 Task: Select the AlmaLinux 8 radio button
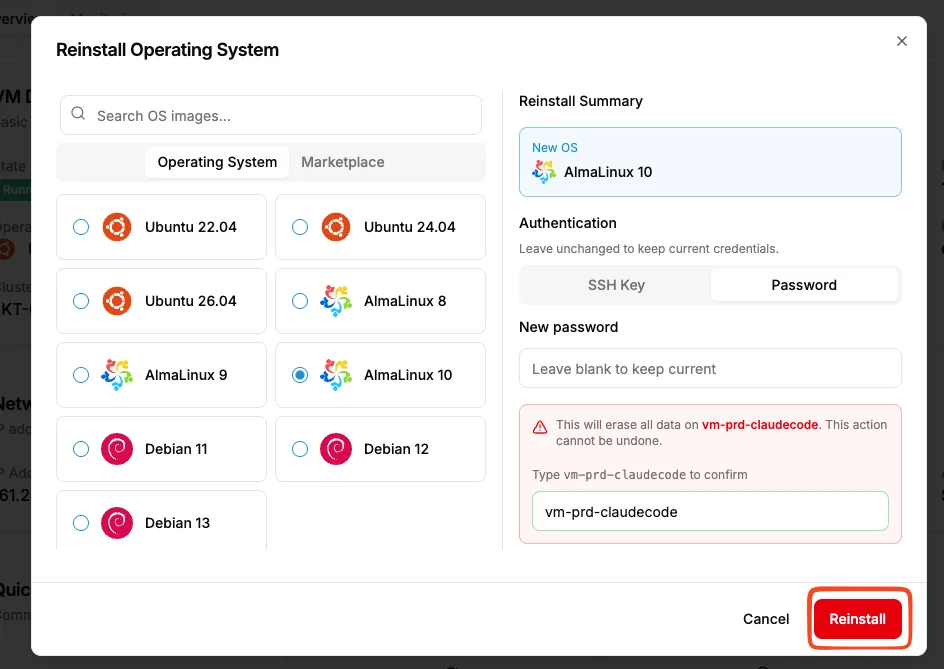point(300,301)
